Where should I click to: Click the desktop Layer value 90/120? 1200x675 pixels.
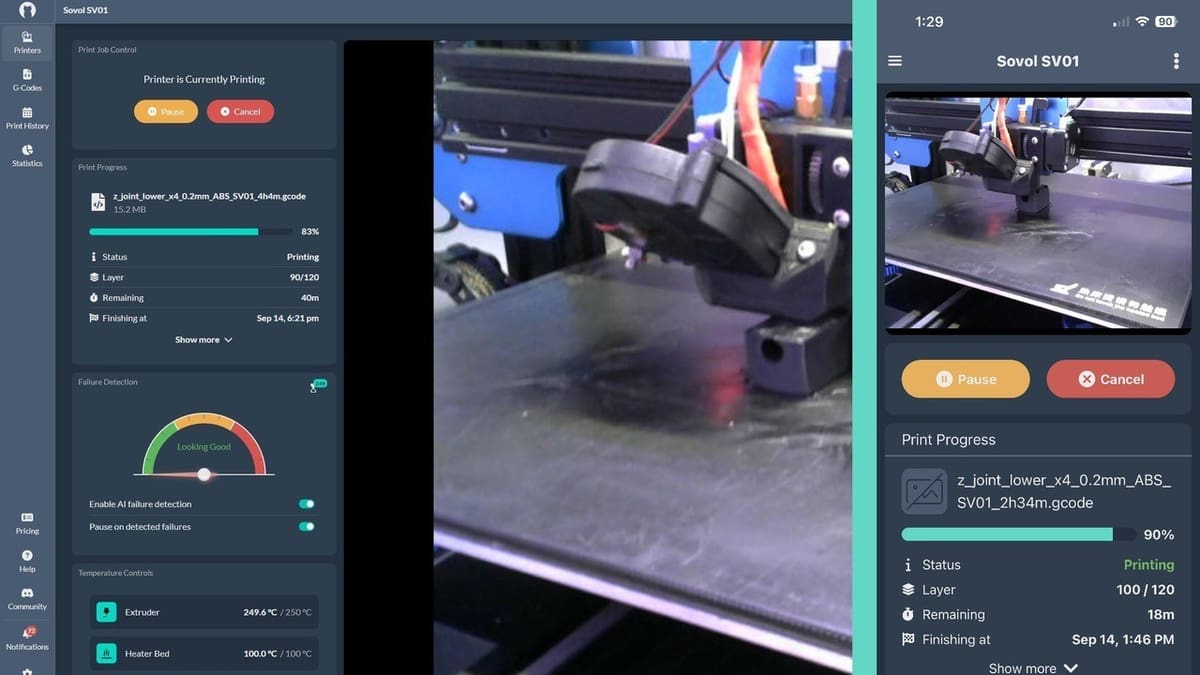(303, 277)
